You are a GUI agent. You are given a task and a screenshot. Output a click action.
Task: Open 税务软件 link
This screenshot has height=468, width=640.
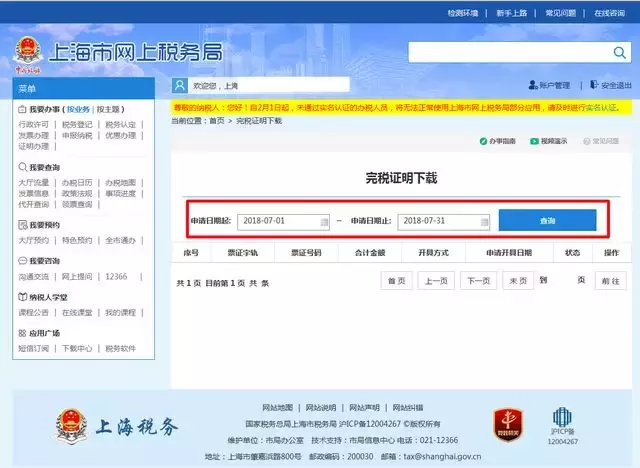pyautogui.click(x=120, y=348)
